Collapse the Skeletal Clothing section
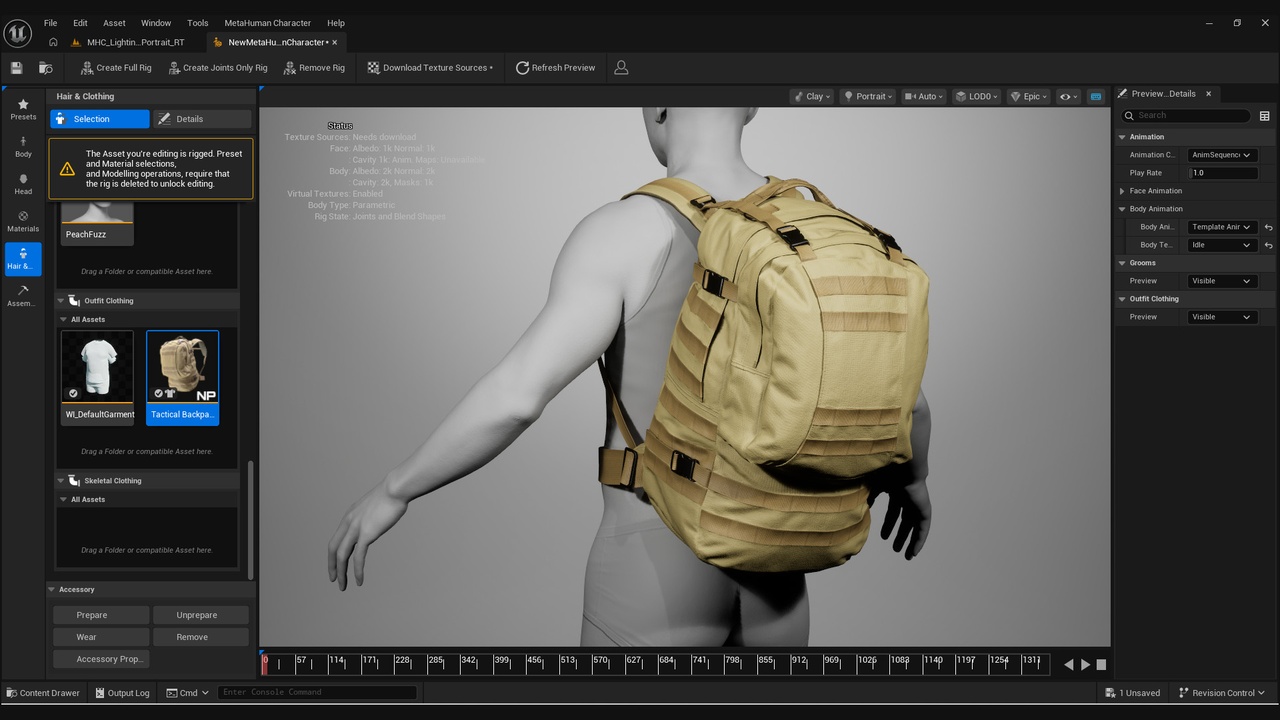The image size is (1280, 720). (x=60, y=481)
